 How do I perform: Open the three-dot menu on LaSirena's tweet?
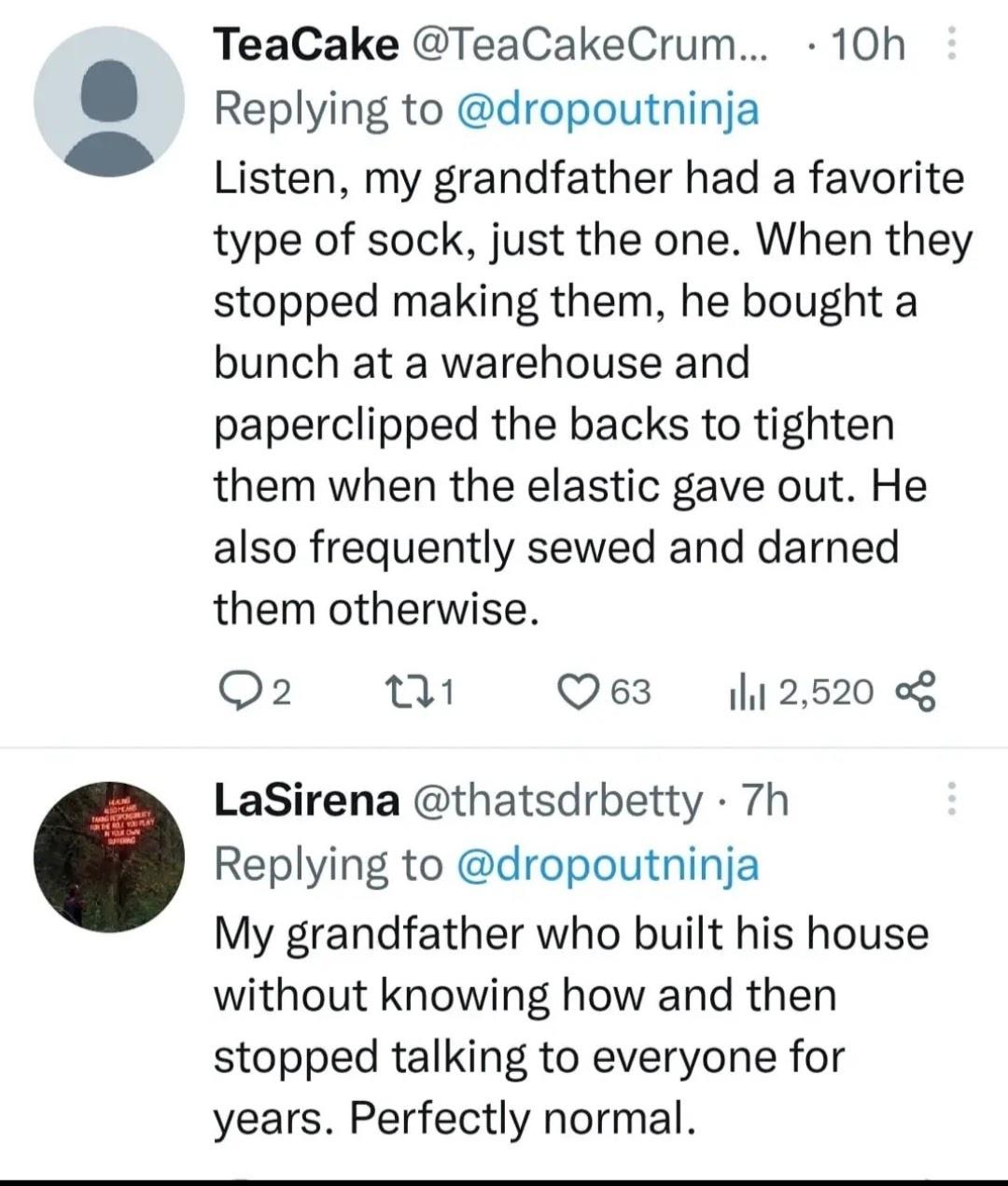click(x=952, y=799)
